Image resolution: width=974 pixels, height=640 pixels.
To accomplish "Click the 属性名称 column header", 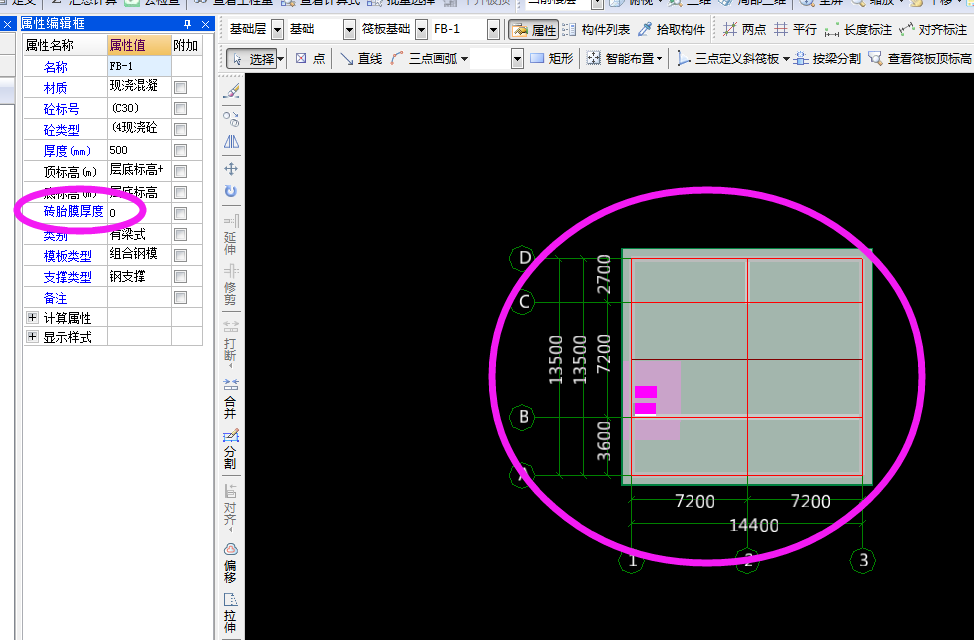I will click(65, 45).
